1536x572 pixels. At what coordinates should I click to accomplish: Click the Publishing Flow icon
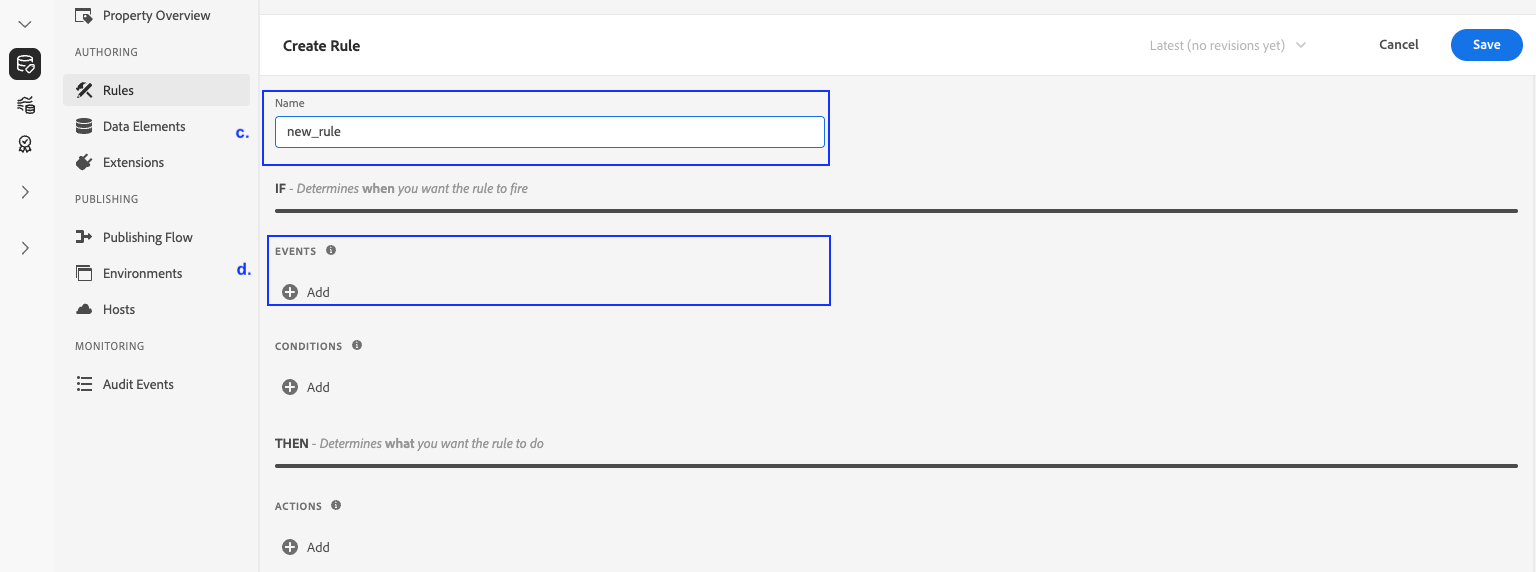pyautogui.click(x=85, y=237)
